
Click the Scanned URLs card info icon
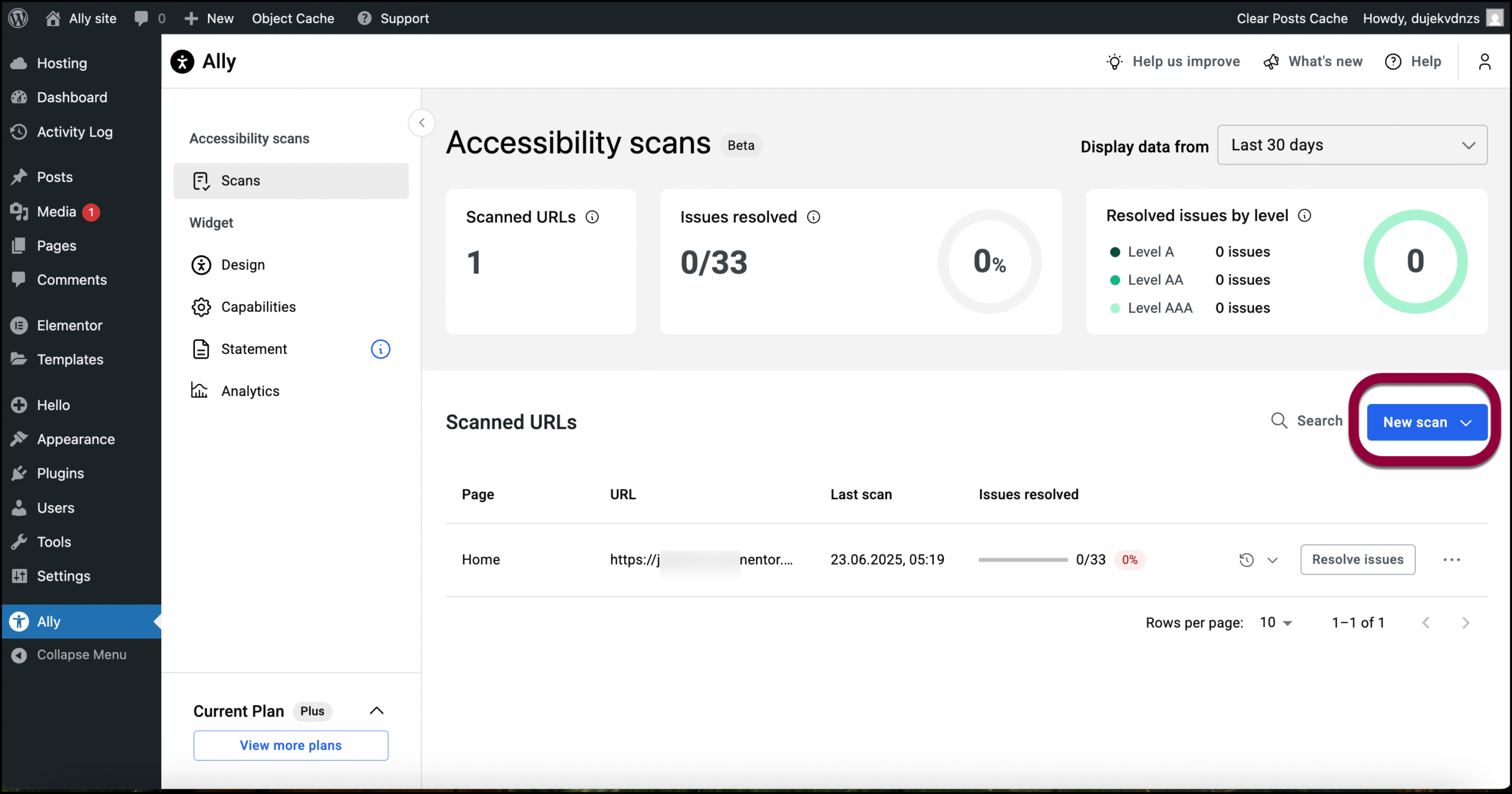(x=592, y=217)
